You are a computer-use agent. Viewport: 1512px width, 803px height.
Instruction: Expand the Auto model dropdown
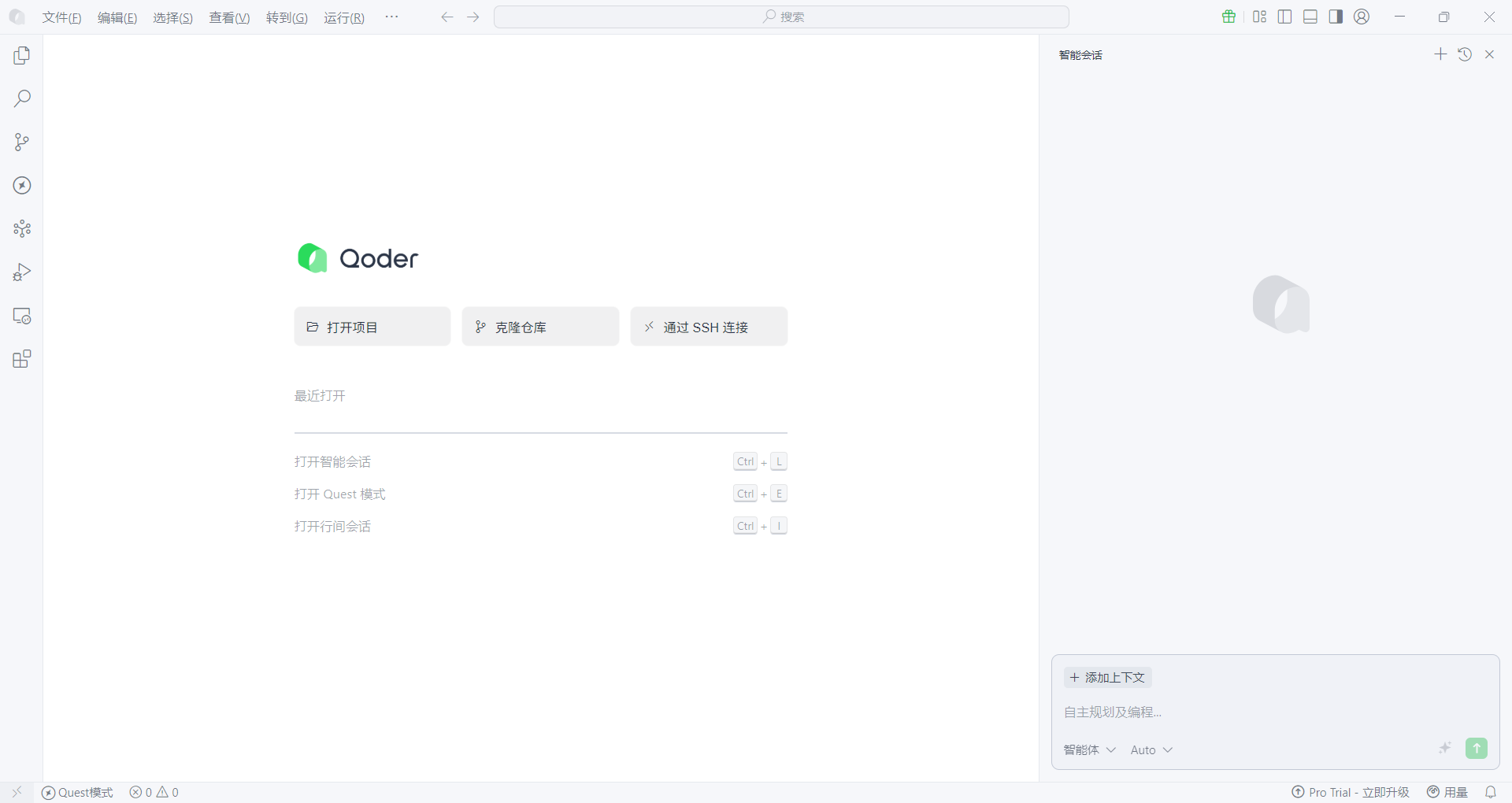(1152, 749)
